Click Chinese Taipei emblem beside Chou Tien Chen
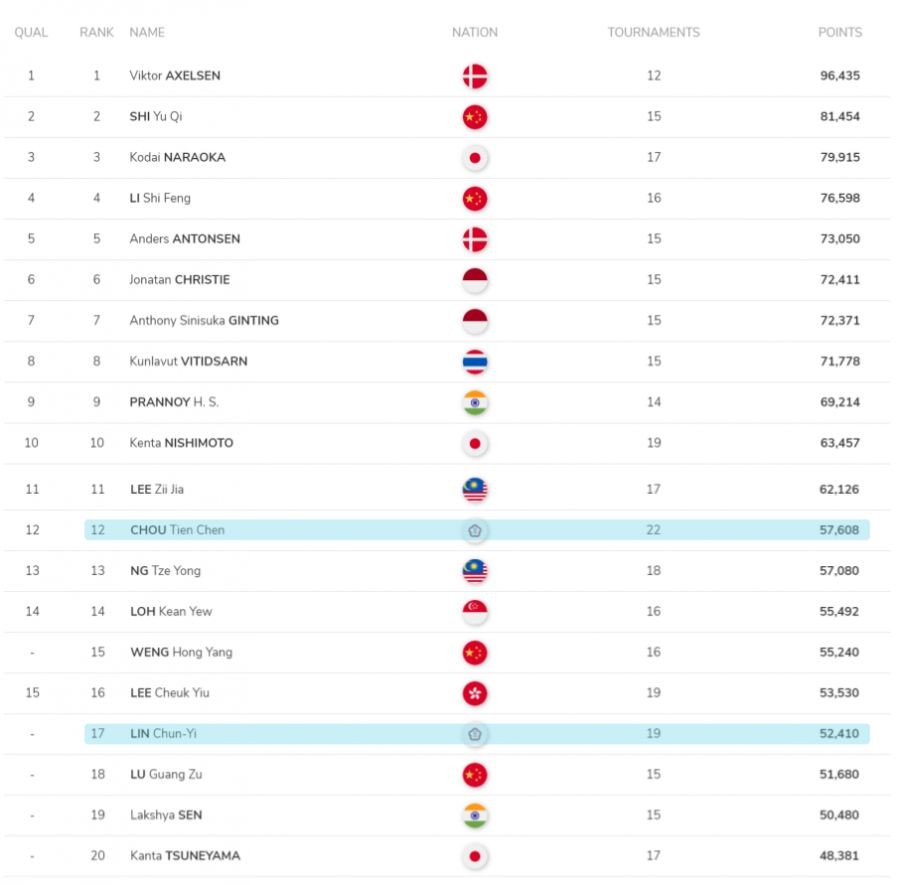The width and height of the screenshot is (900, 885). click(x=474, y=530)
